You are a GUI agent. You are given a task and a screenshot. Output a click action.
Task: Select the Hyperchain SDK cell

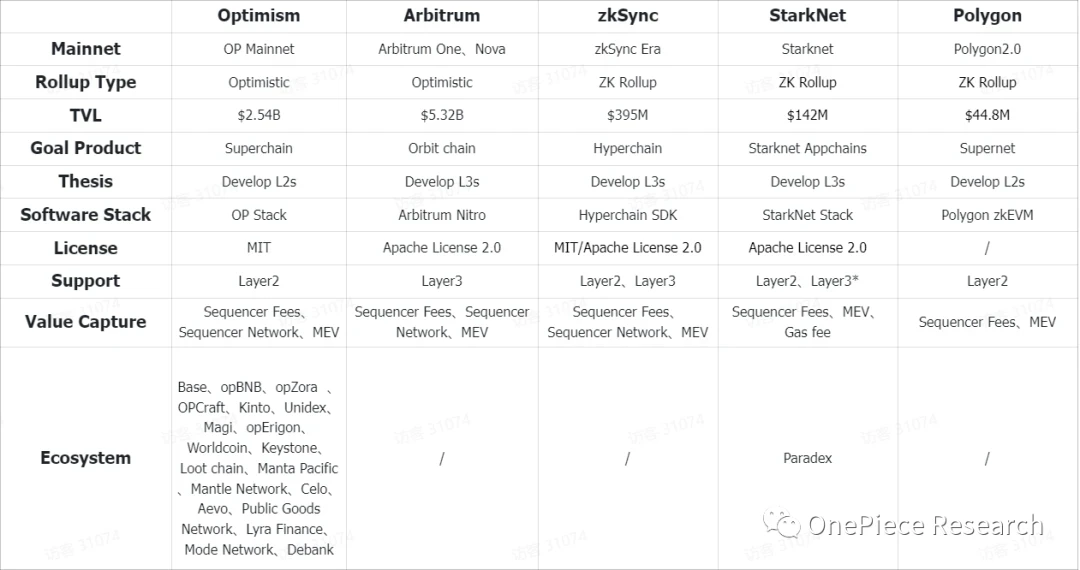pyautogui.click(x=628, y=214)
